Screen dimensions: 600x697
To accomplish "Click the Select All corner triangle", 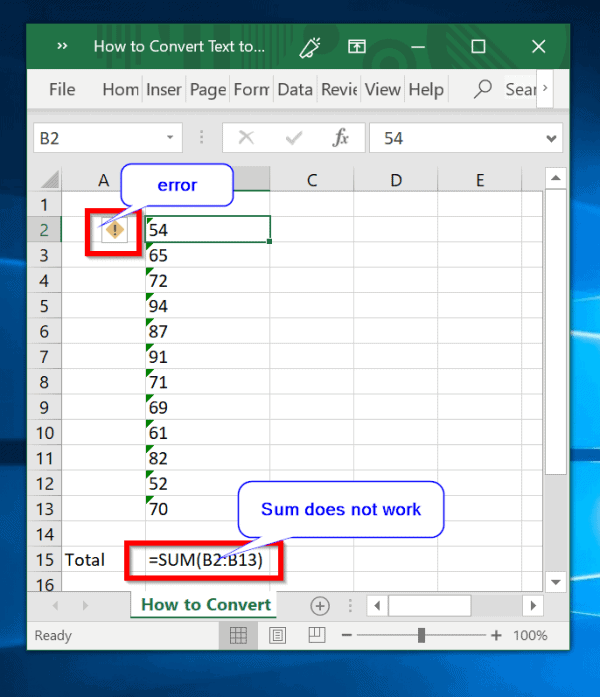I will point(49,179).
